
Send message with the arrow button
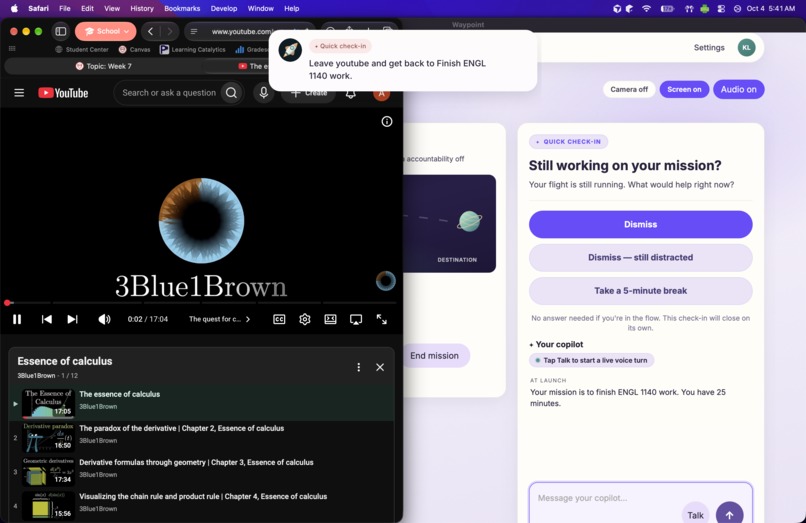point(729,514)
